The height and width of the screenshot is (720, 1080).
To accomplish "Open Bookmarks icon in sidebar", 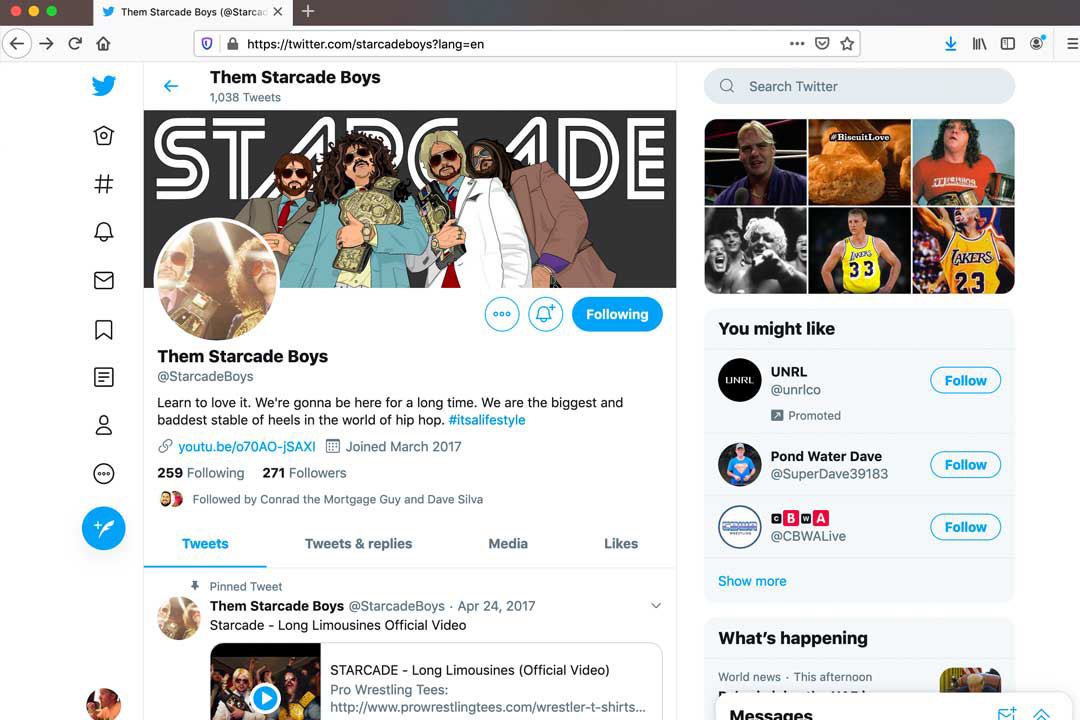I will (x=103, y=329).
